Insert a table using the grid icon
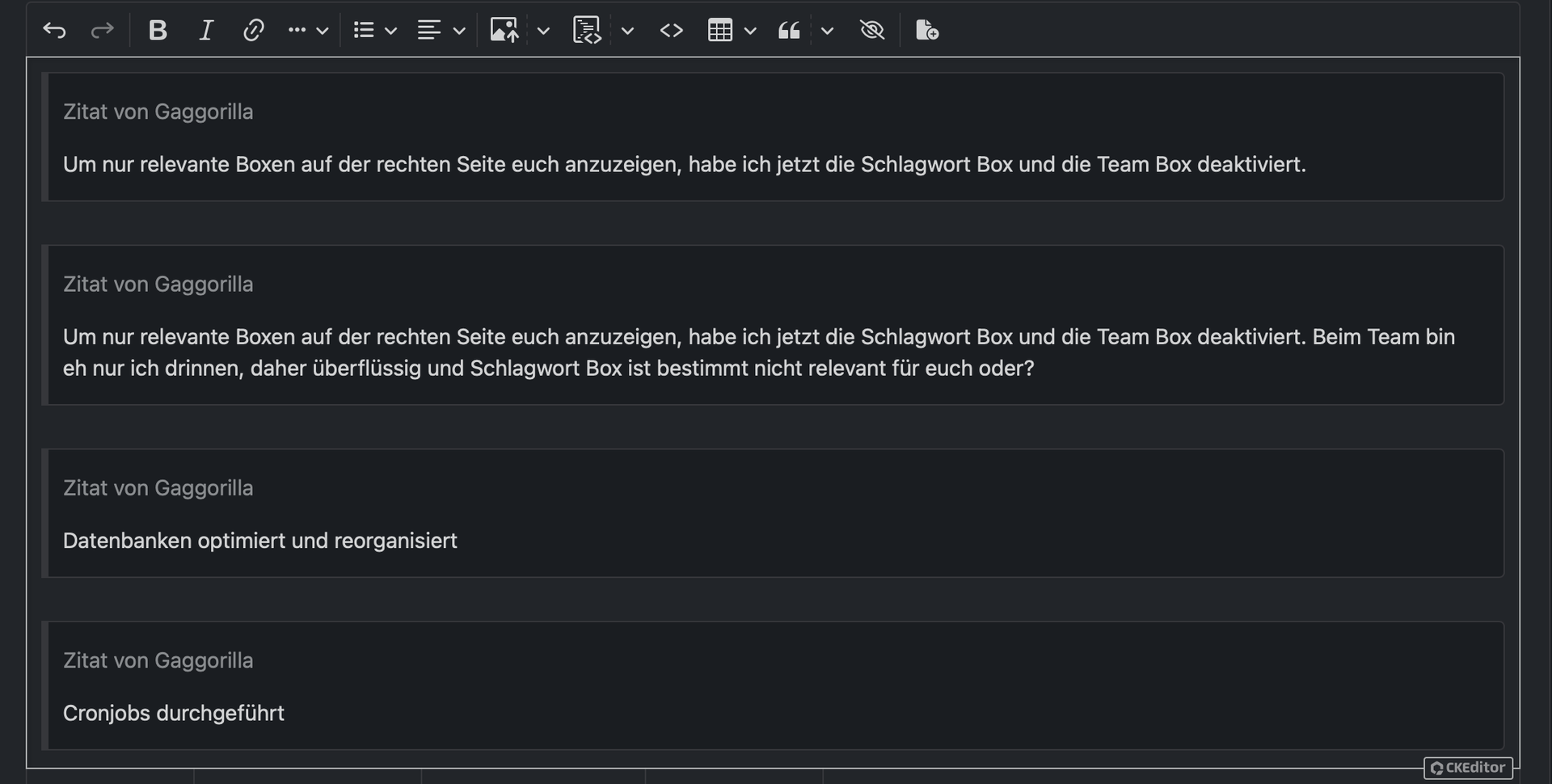Screen dimensions: 1552x784 tap(719, 31)
